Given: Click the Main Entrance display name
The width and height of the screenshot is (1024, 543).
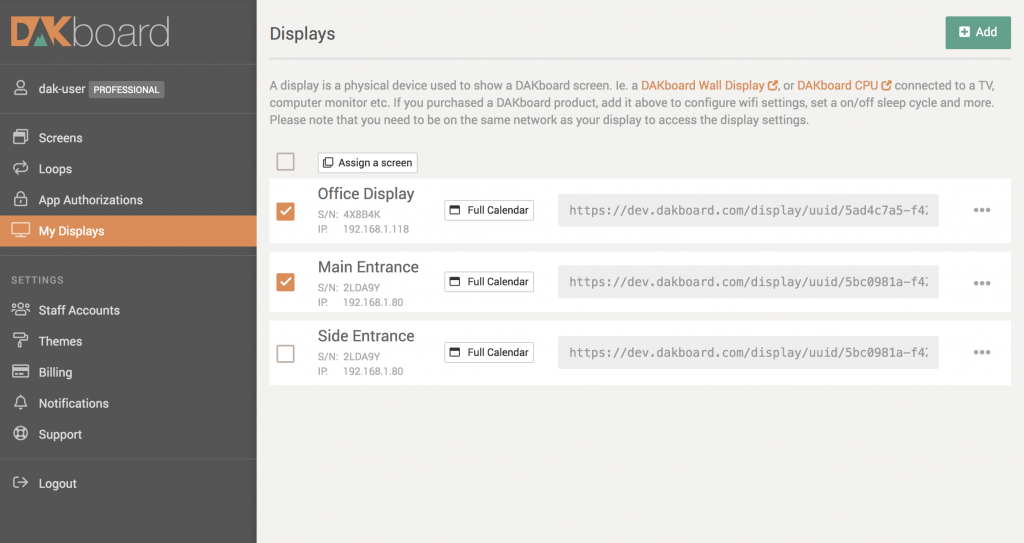Looking at the screenshot, I should point(368,267).
